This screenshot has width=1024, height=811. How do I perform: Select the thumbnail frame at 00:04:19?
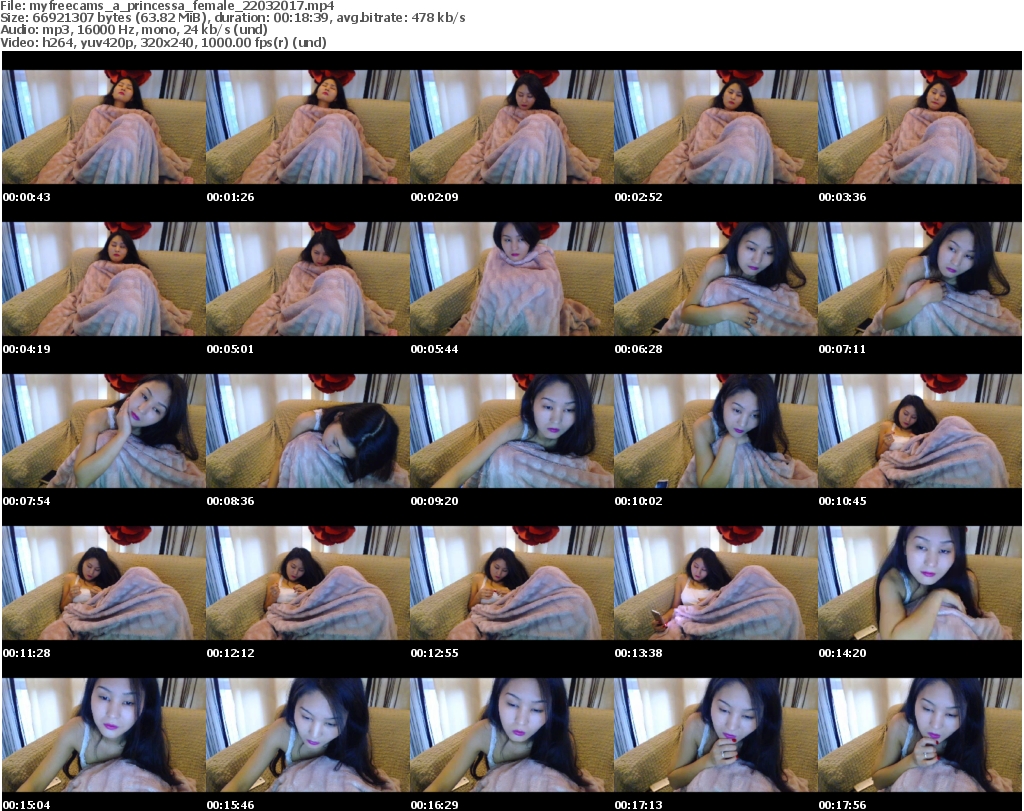(x=104, y=279)
